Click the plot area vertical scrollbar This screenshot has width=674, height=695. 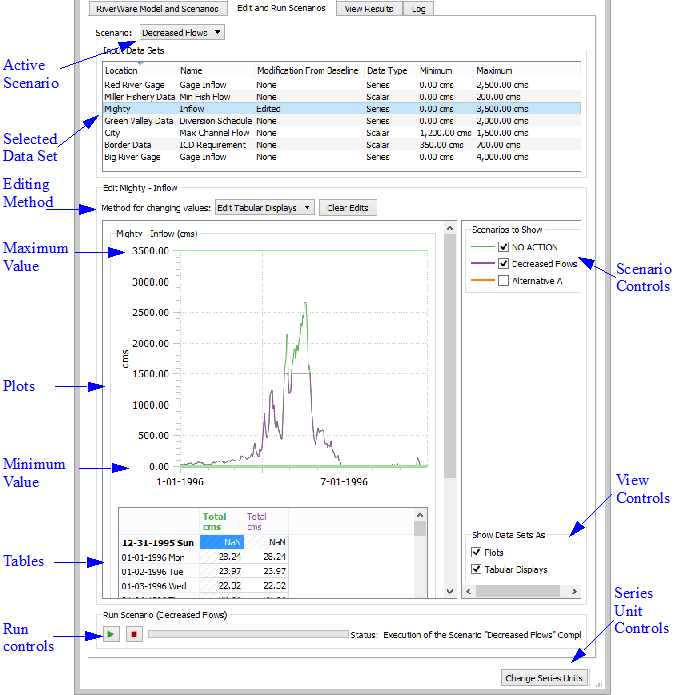point(449,350)
